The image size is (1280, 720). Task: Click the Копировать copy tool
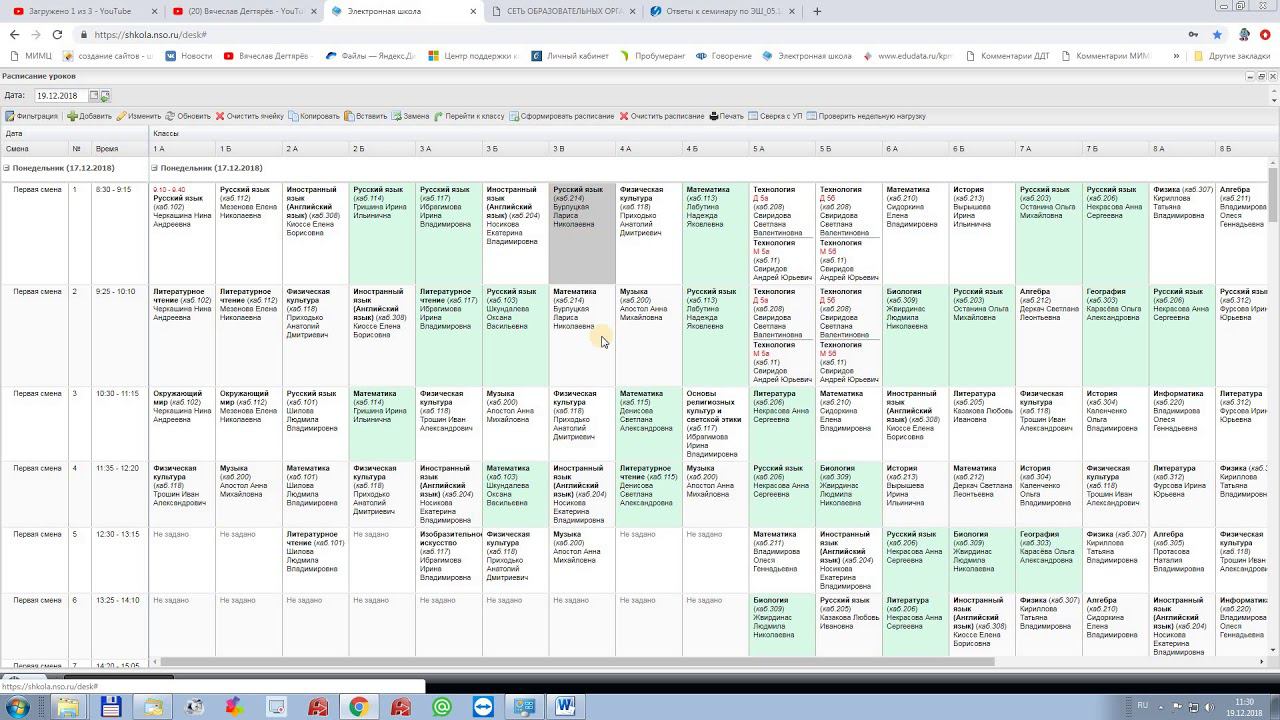[315, 116]
